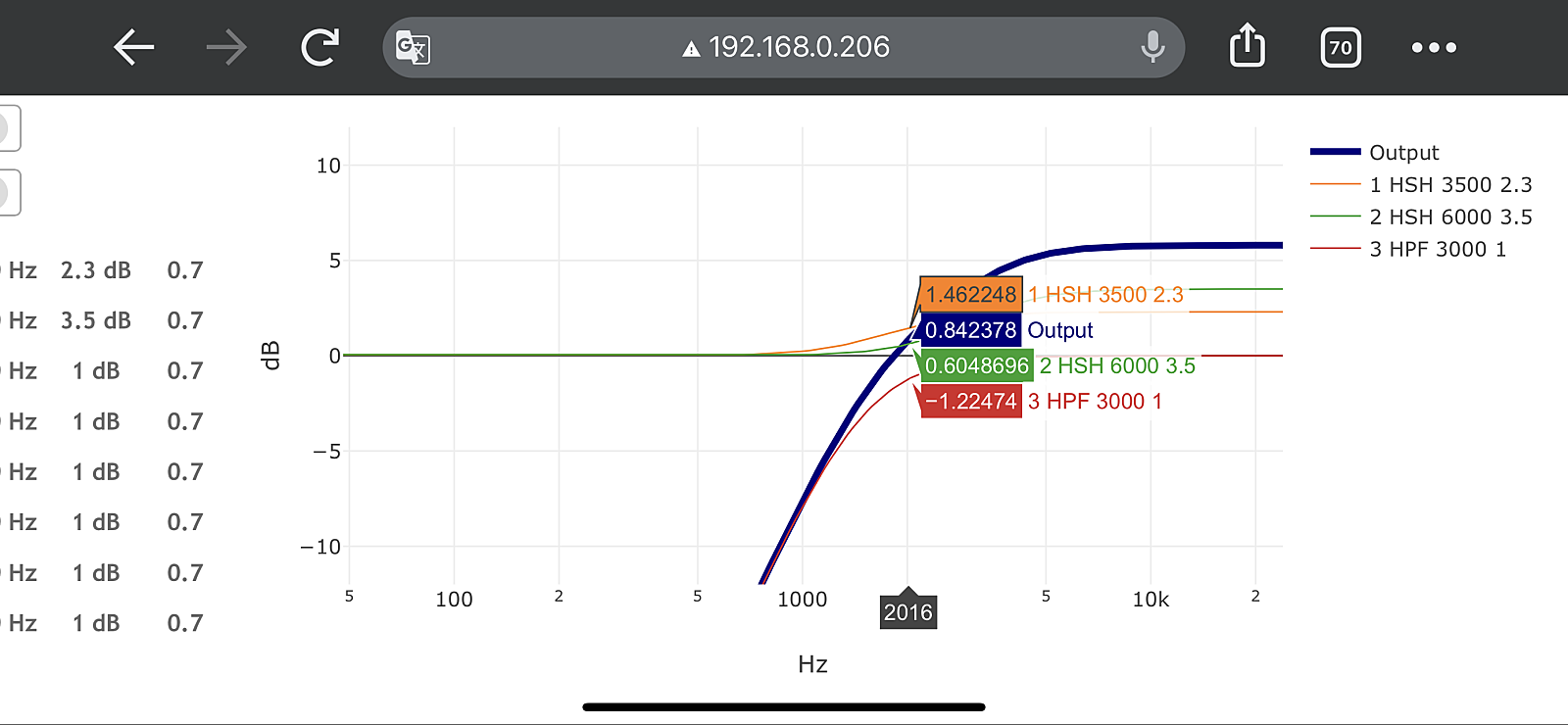Click the 0.6048696 hover value label
This screenshot has width=1568, height=725.
(x=977, y=365)
